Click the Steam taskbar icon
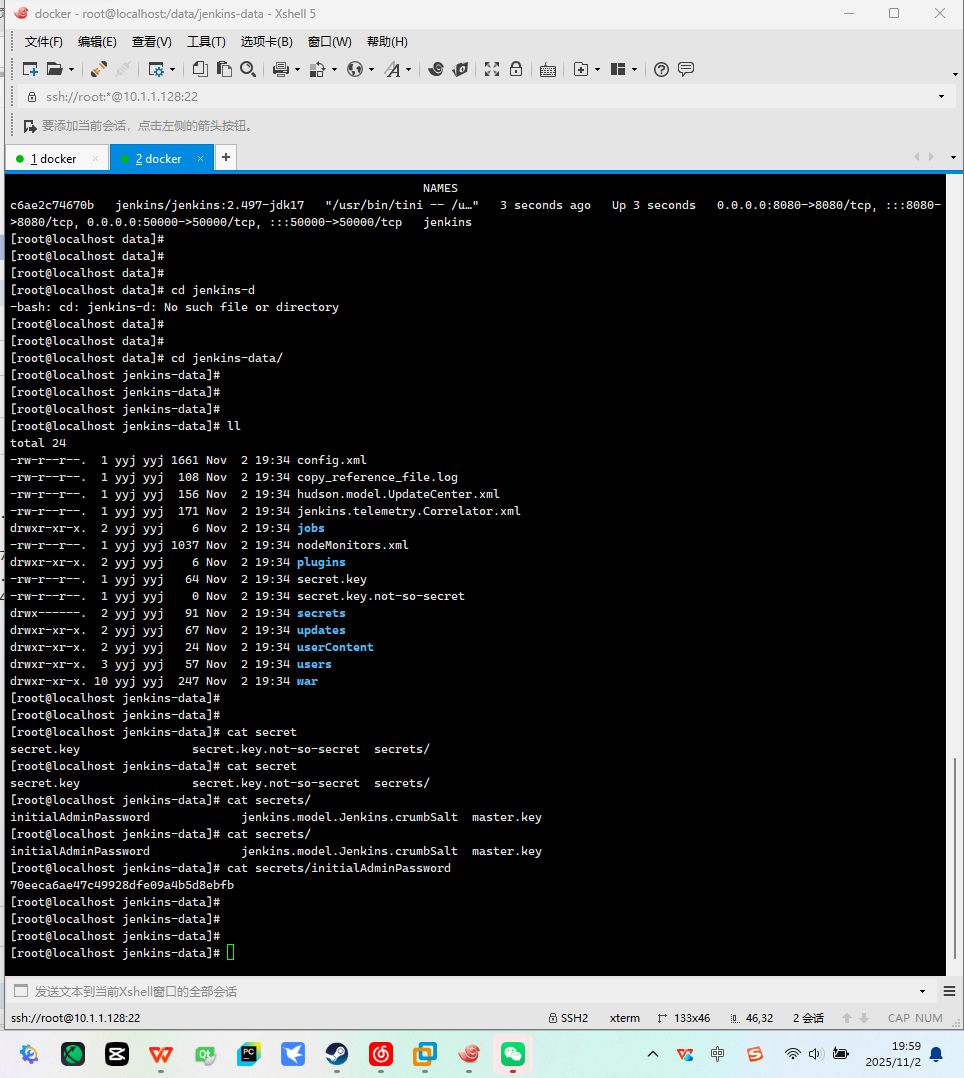Viewport: 964px width, 1078px height. [337, 1054]
